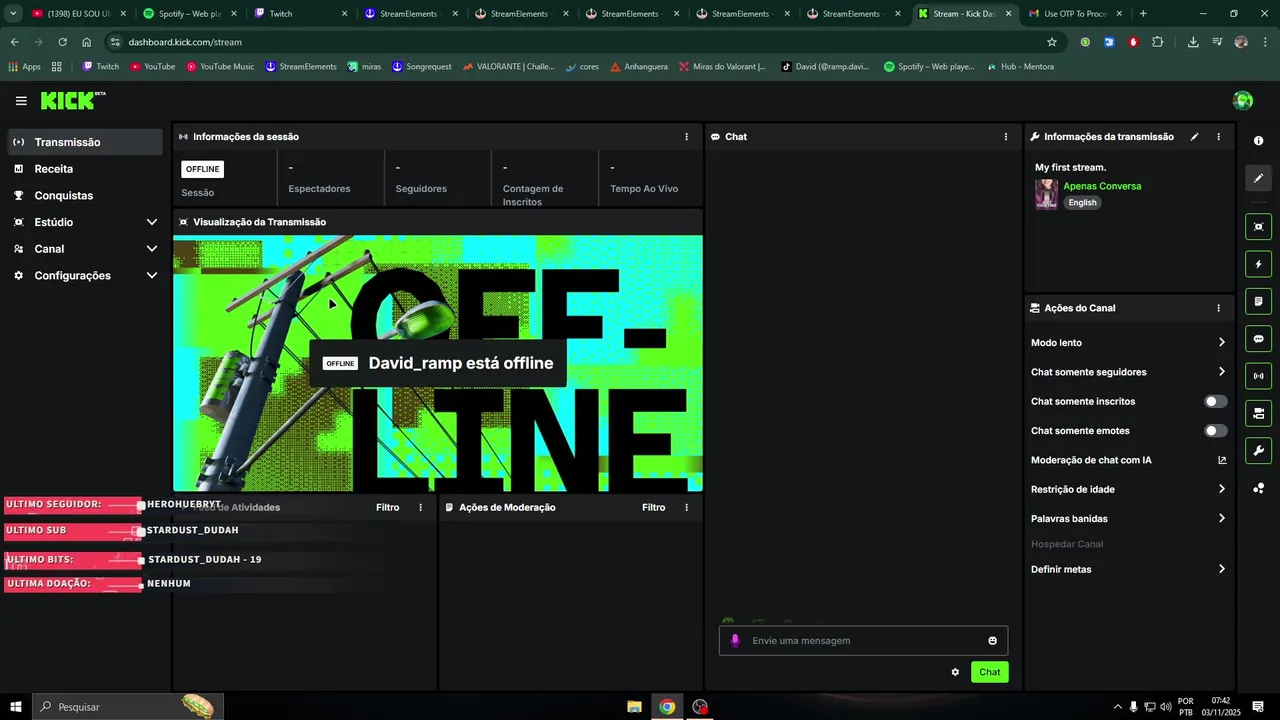This screenshot has width=1280, height=720.
Task: Open Ações do Canal three-dot menu
Action: click(x=1218, y=308)
